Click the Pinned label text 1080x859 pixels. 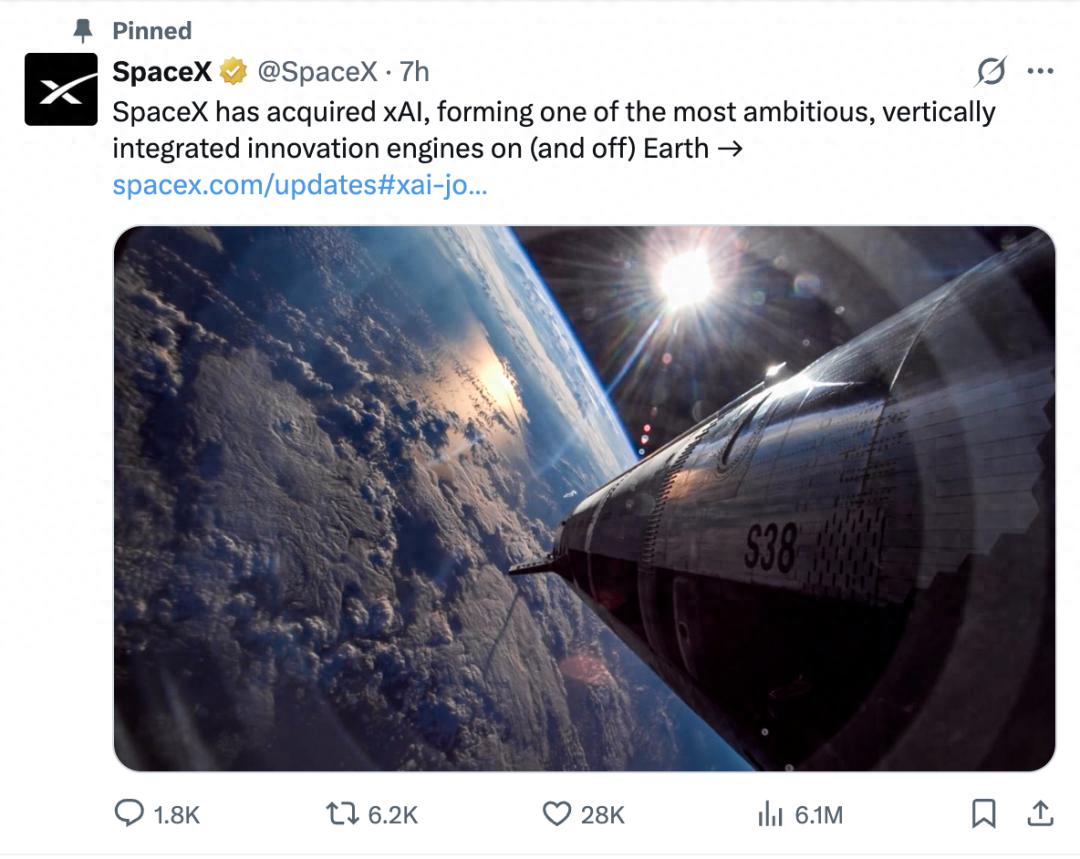click(152, 31)
